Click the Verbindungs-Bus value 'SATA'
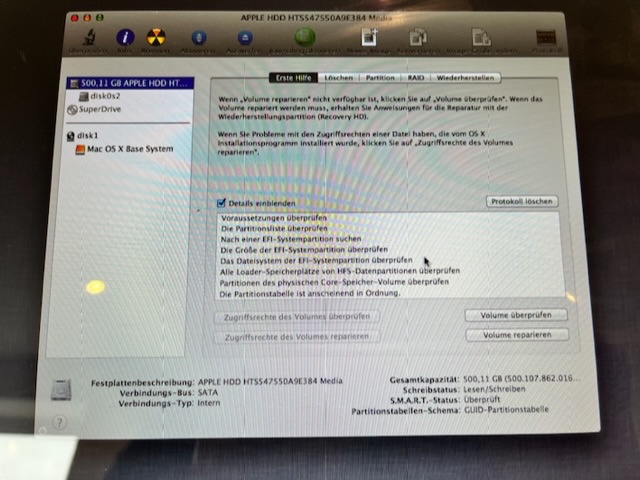 [x=208, y=393]
